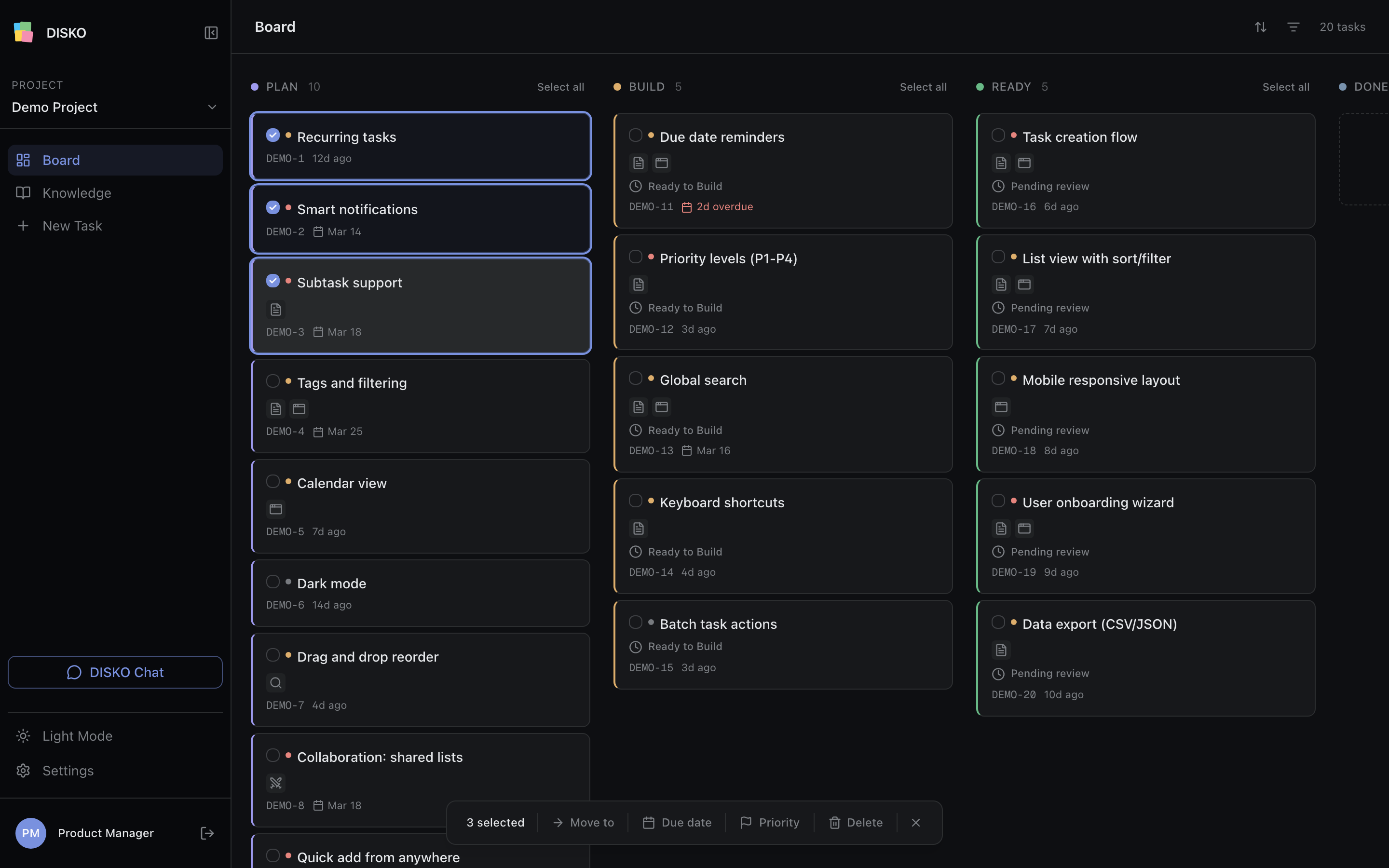Viewport: 1389px width, 868px height.
Task: Click Select all in the PLAN column
Action: point(560,86)
